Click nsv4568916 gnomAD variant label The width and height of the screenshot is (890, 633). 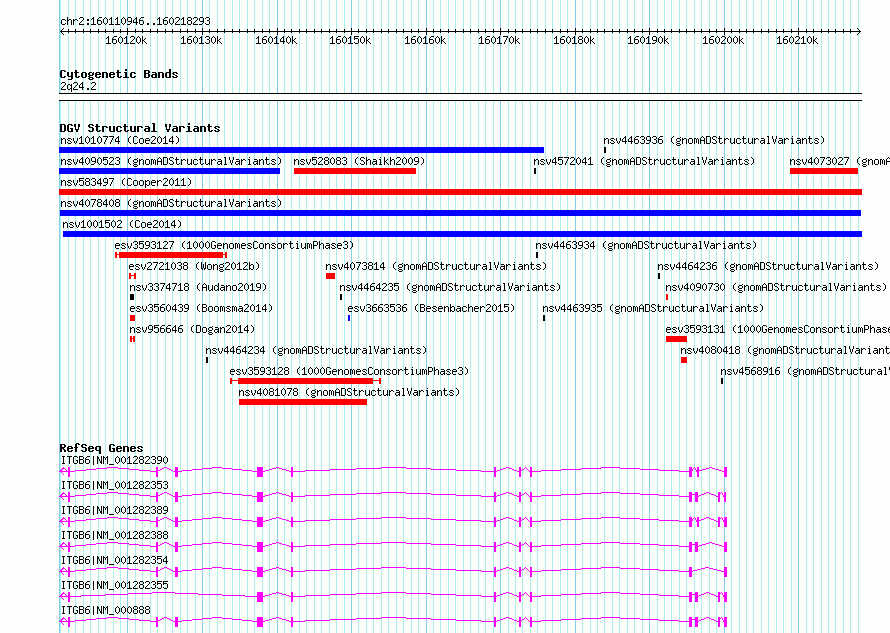pos(805,371)
